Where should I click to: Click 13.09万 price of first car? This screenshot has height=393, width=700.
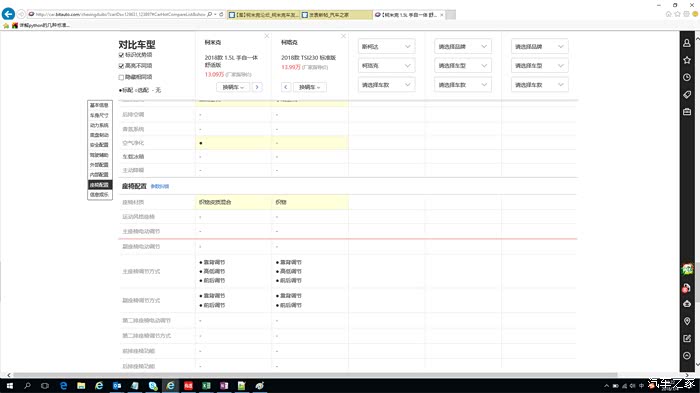(214, 75)
